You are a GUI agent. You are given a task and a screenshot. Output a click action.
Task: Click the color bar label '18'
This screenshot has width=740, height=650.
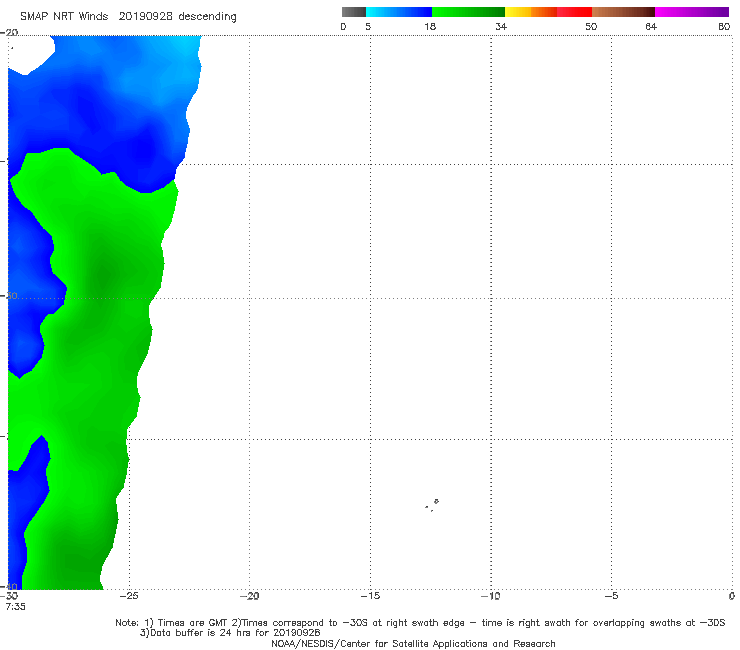430,26
